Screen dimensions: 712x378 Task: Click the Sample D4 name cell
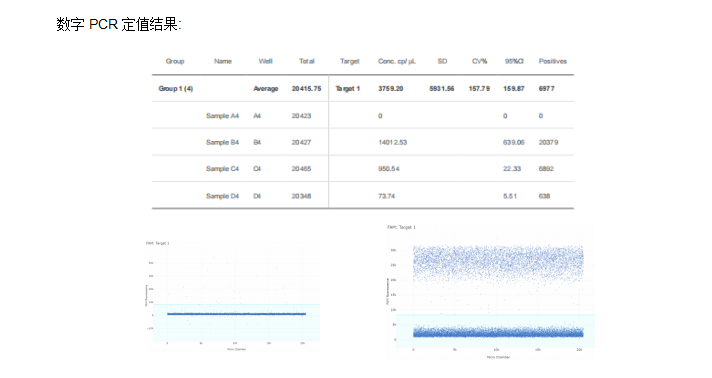tap(222, 196)
